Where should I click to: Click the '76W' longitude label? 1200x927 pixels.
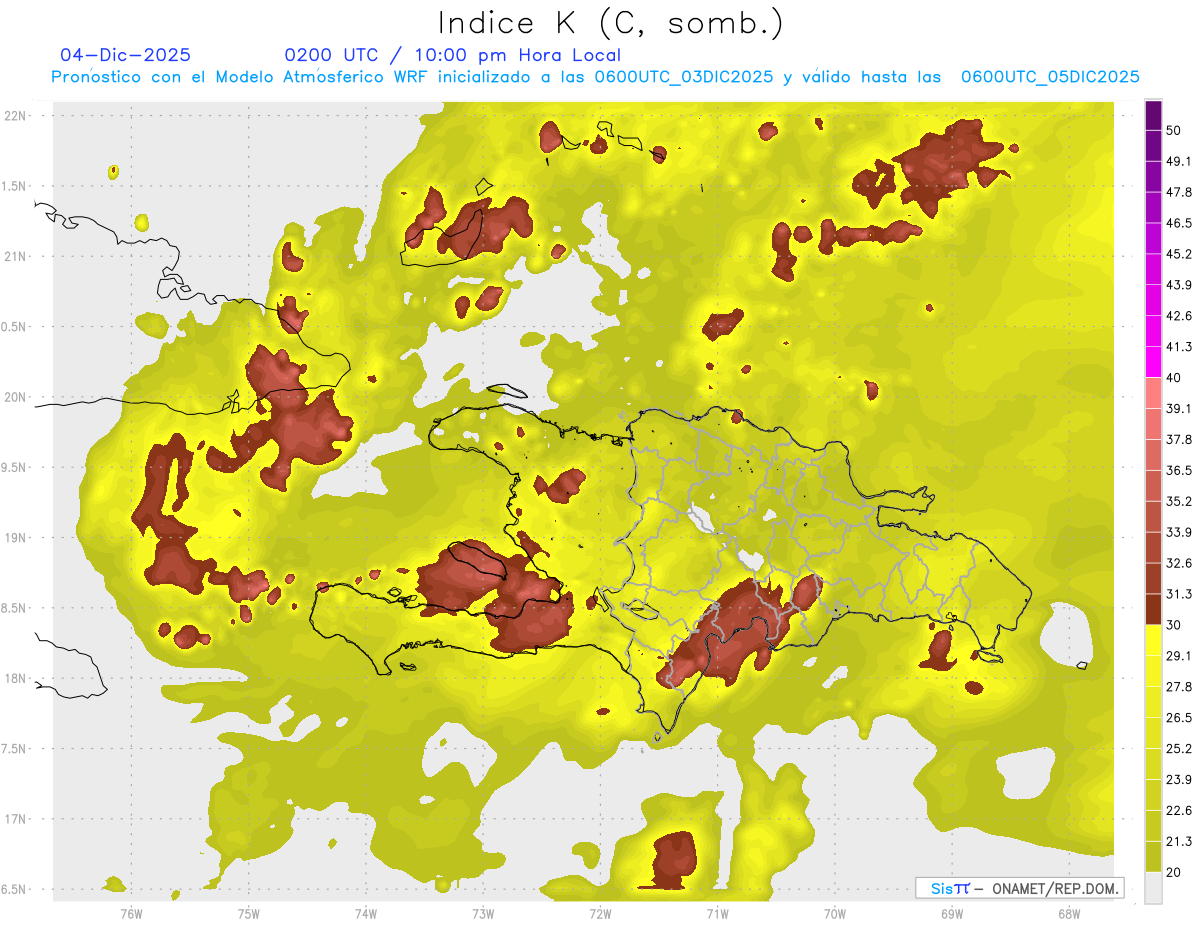pyautogui.click(x=131, y=913)
